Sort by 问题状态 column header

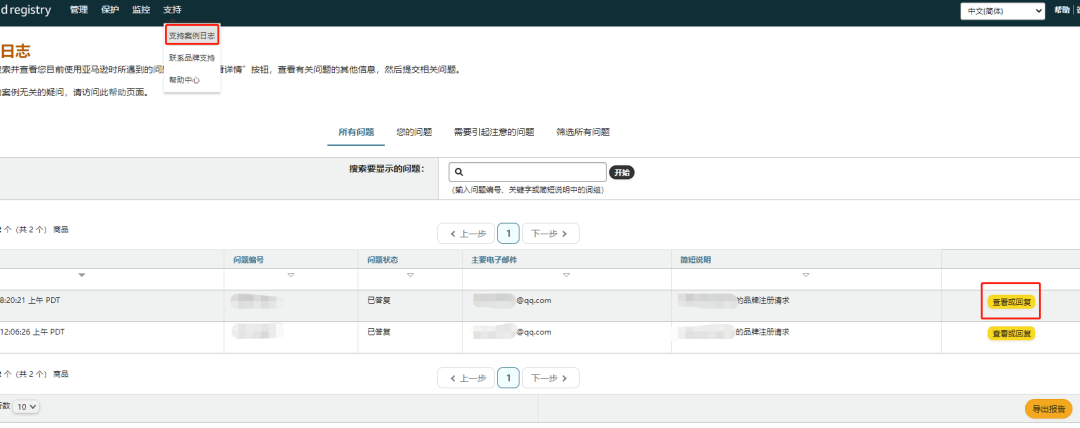(x=383, y=260)
